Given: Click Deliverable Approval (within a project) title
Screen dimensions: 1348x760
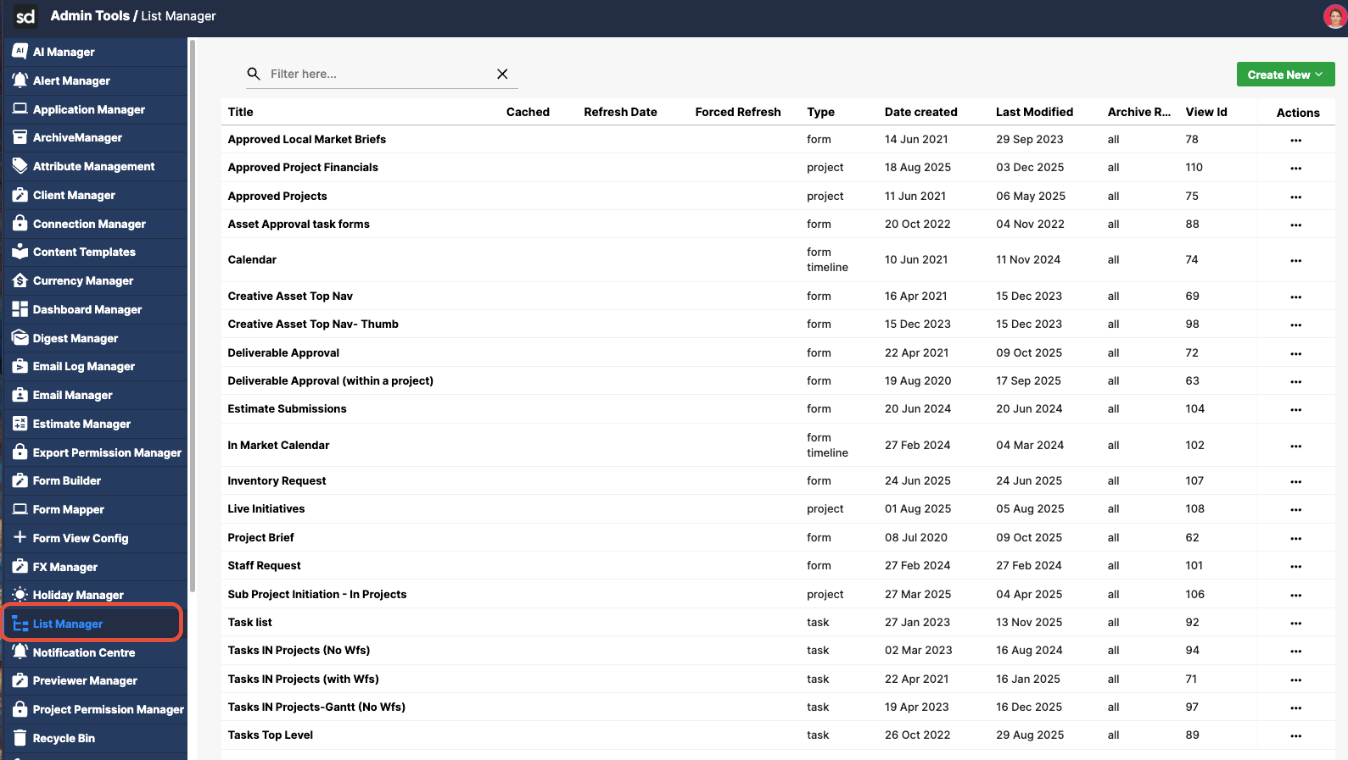Looking at the screenshot, I should click(330, 381).
